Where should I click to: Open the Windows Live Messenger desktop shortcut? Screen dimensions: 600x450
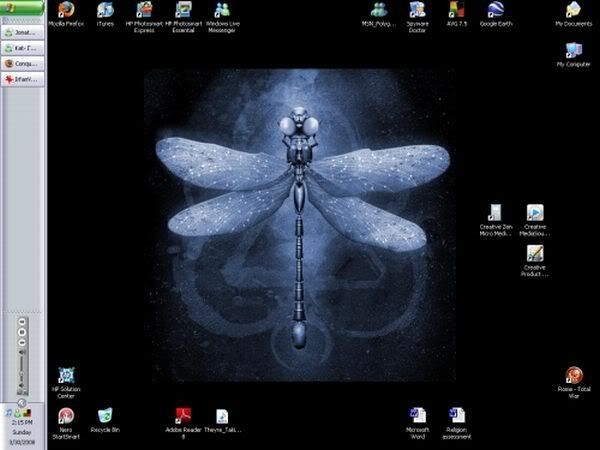[x=222, y=17]
